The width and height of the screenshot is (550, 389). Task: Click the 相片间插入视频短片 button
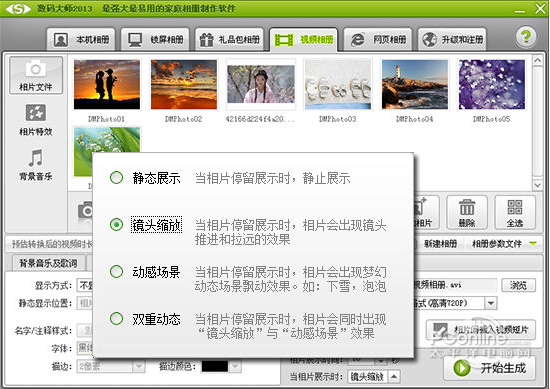point(481,329)
